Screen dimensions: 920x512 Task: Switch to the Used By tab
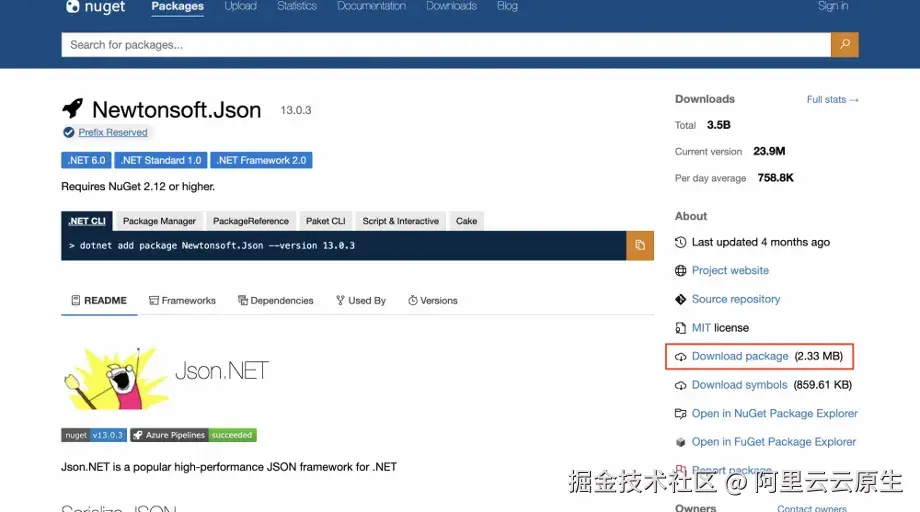361,301
